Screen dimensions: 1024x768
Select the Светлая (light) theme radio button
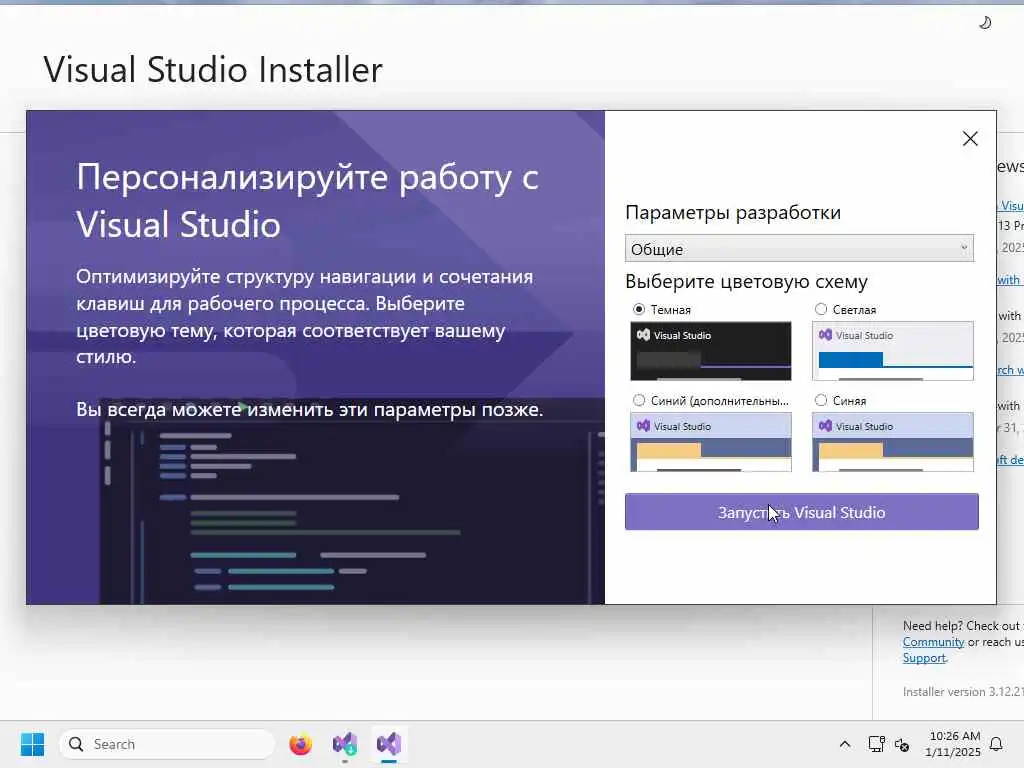coord(821,309)
